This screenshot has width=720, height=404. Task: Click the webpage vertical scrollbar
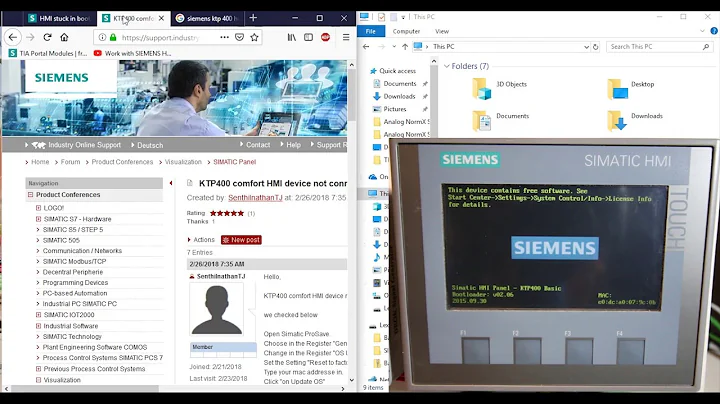(352, 95)
